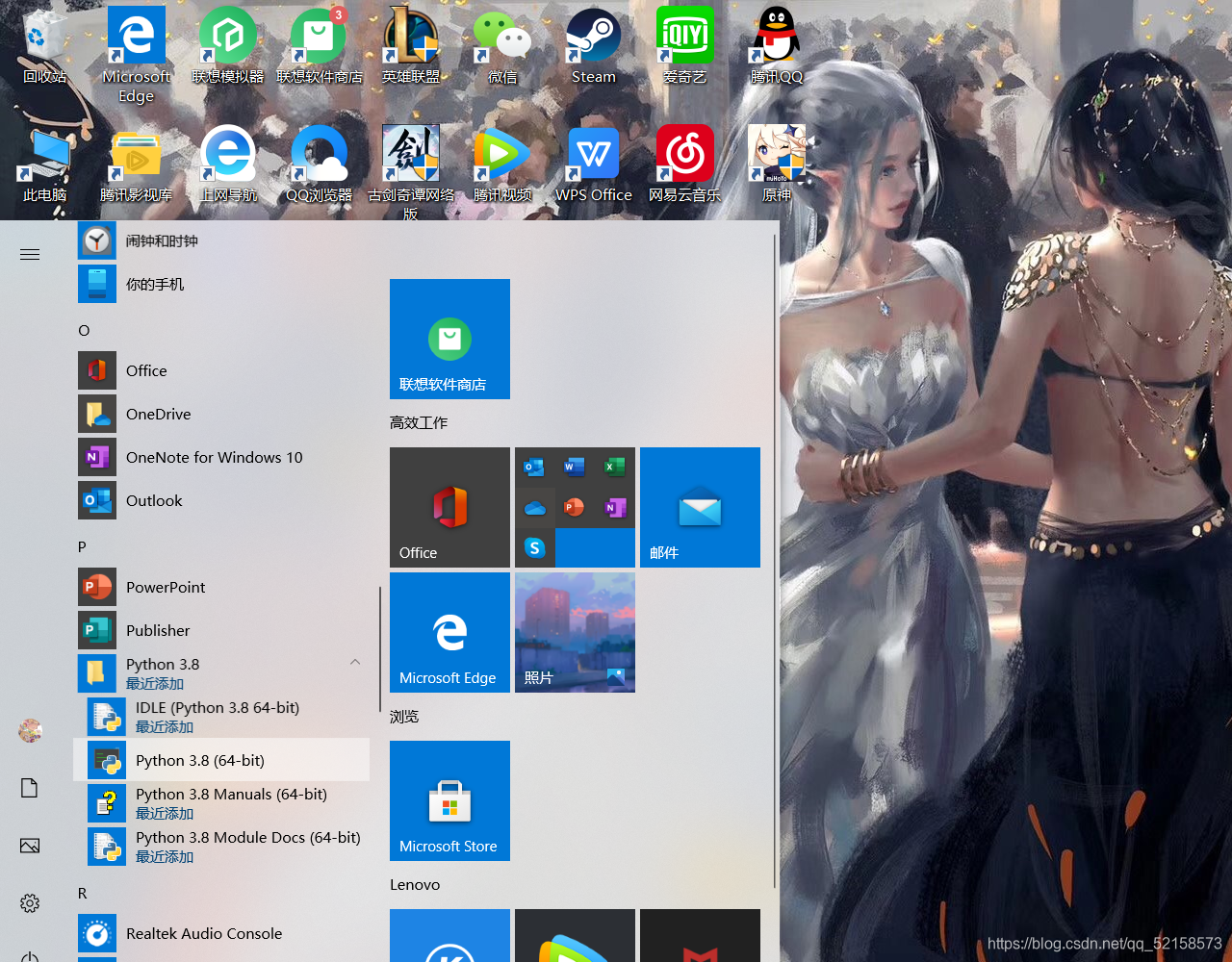Open the Documents icon in Start sidebar
Screen dimensions: 1232x962
point(30,788)
